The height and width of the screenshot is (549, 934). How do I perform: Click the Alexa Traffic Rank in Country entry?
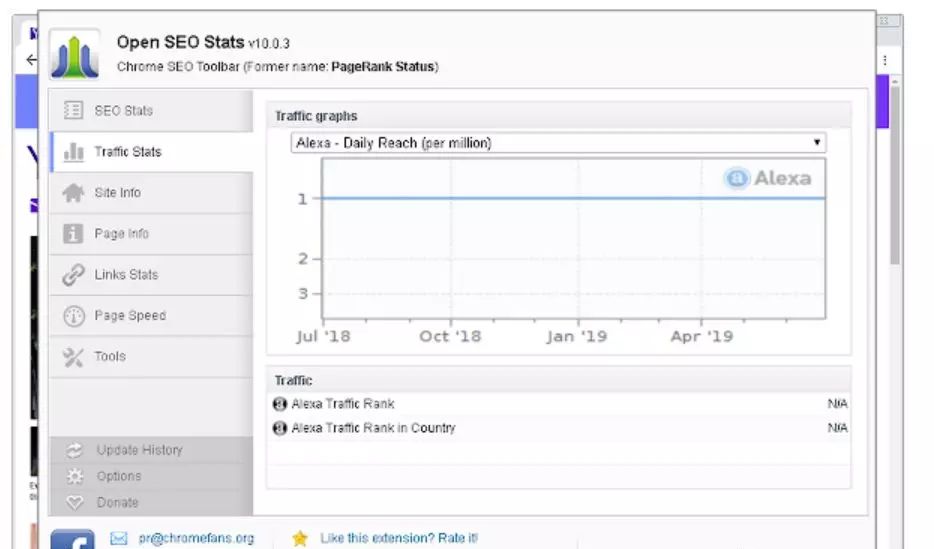pyautogui.click(x=372, y=428)
